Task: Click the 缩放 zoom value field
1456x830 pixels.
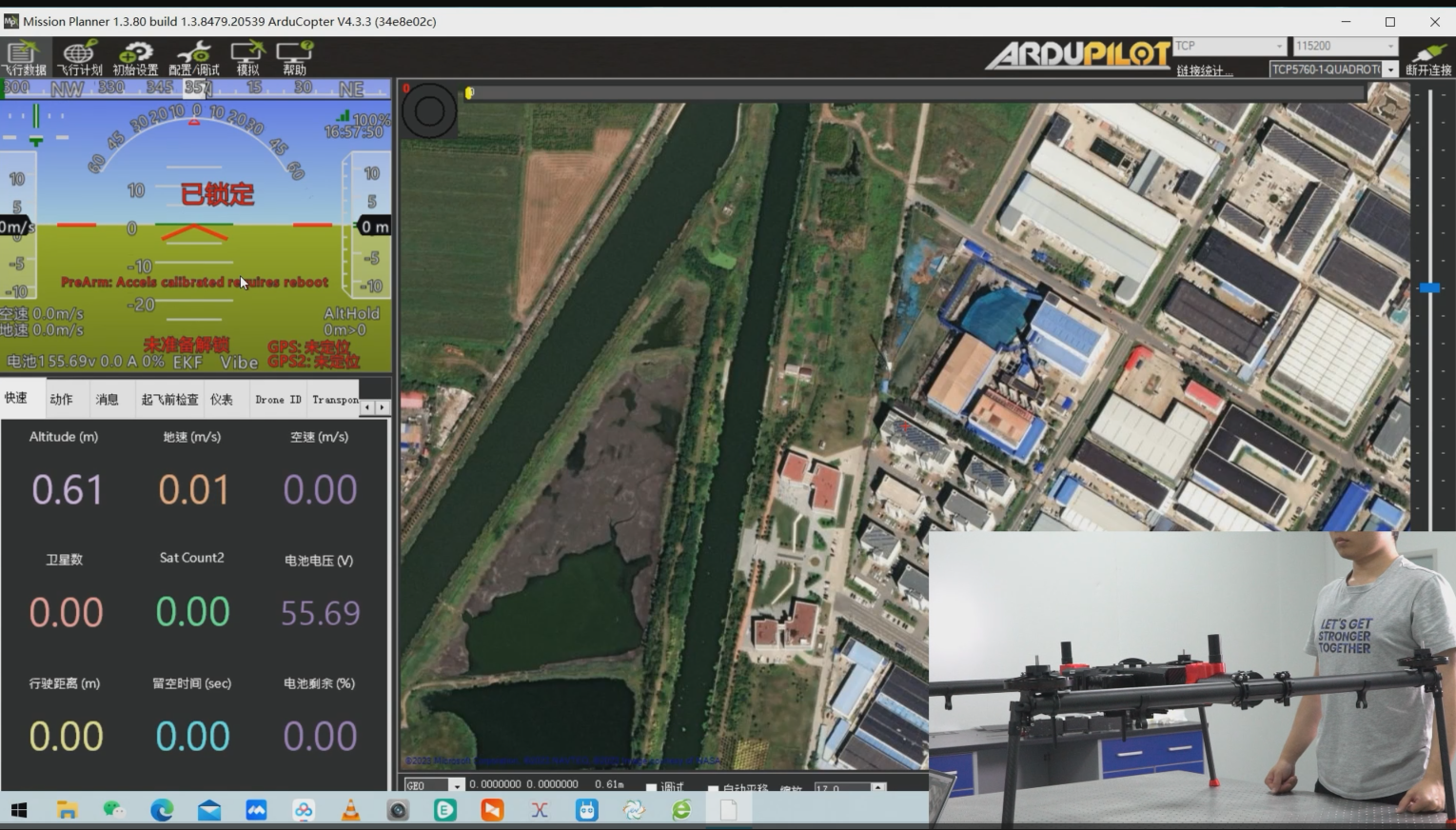Action: coord(841,788)
